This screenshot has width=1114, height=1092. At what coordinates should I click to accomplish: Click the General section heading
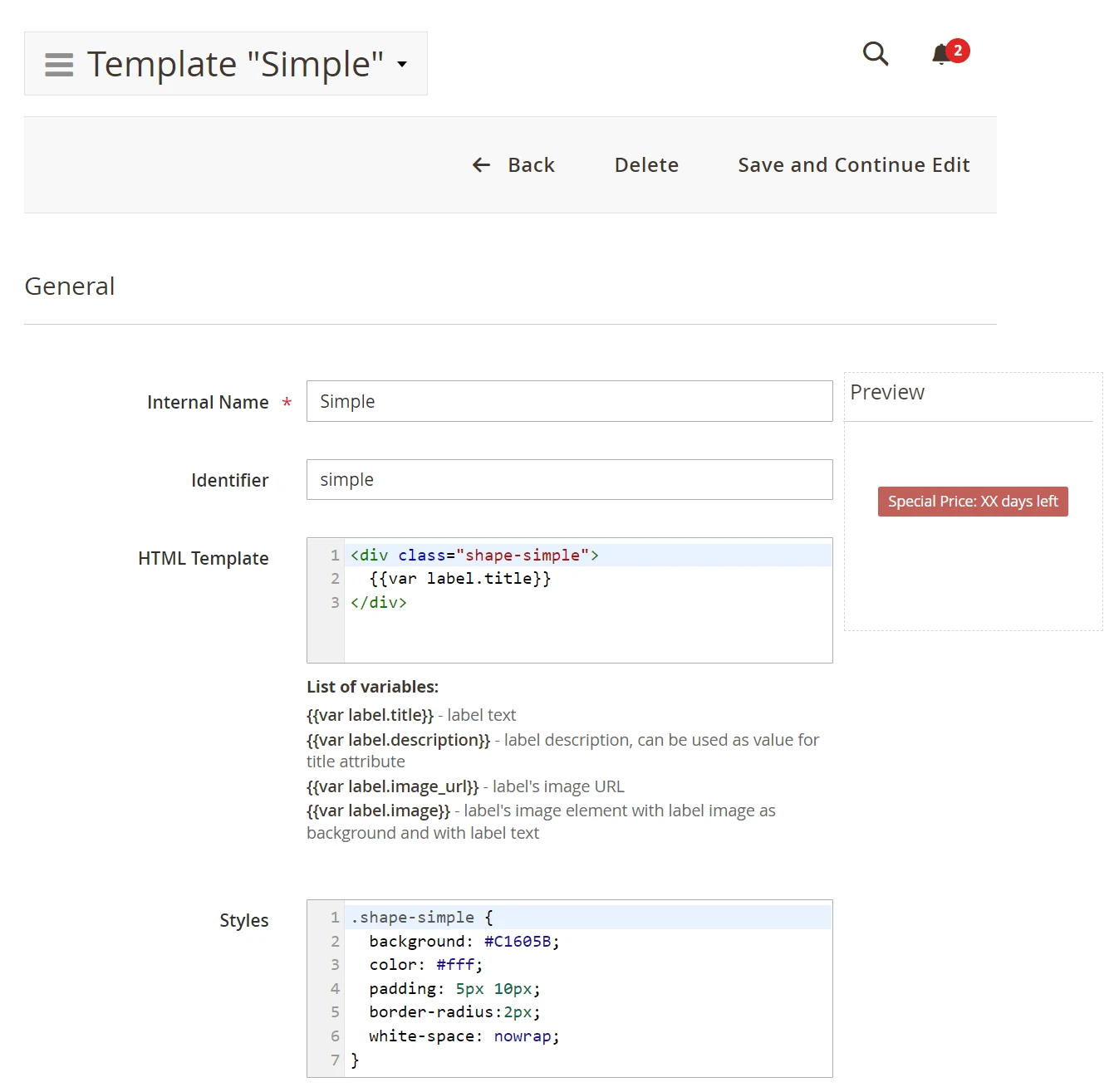click(70, 286)
